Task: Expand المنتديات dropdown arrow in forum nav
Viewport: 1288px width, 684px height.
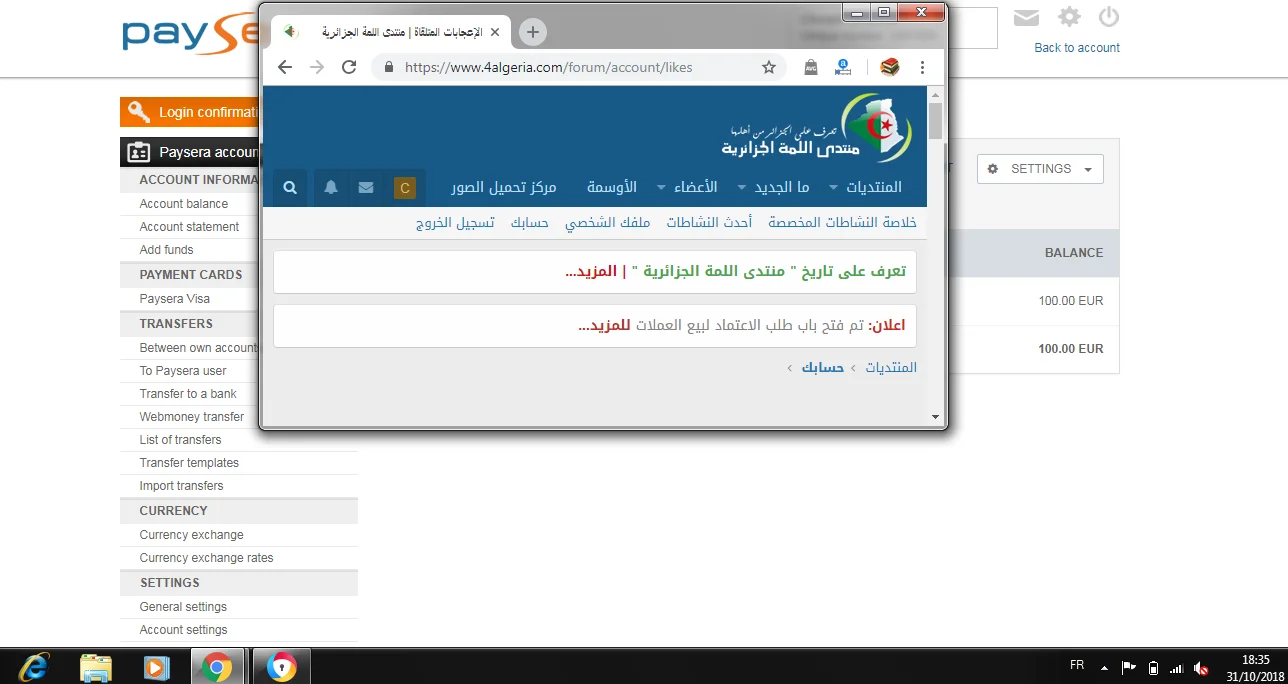Action: click(x=834, y=188)
